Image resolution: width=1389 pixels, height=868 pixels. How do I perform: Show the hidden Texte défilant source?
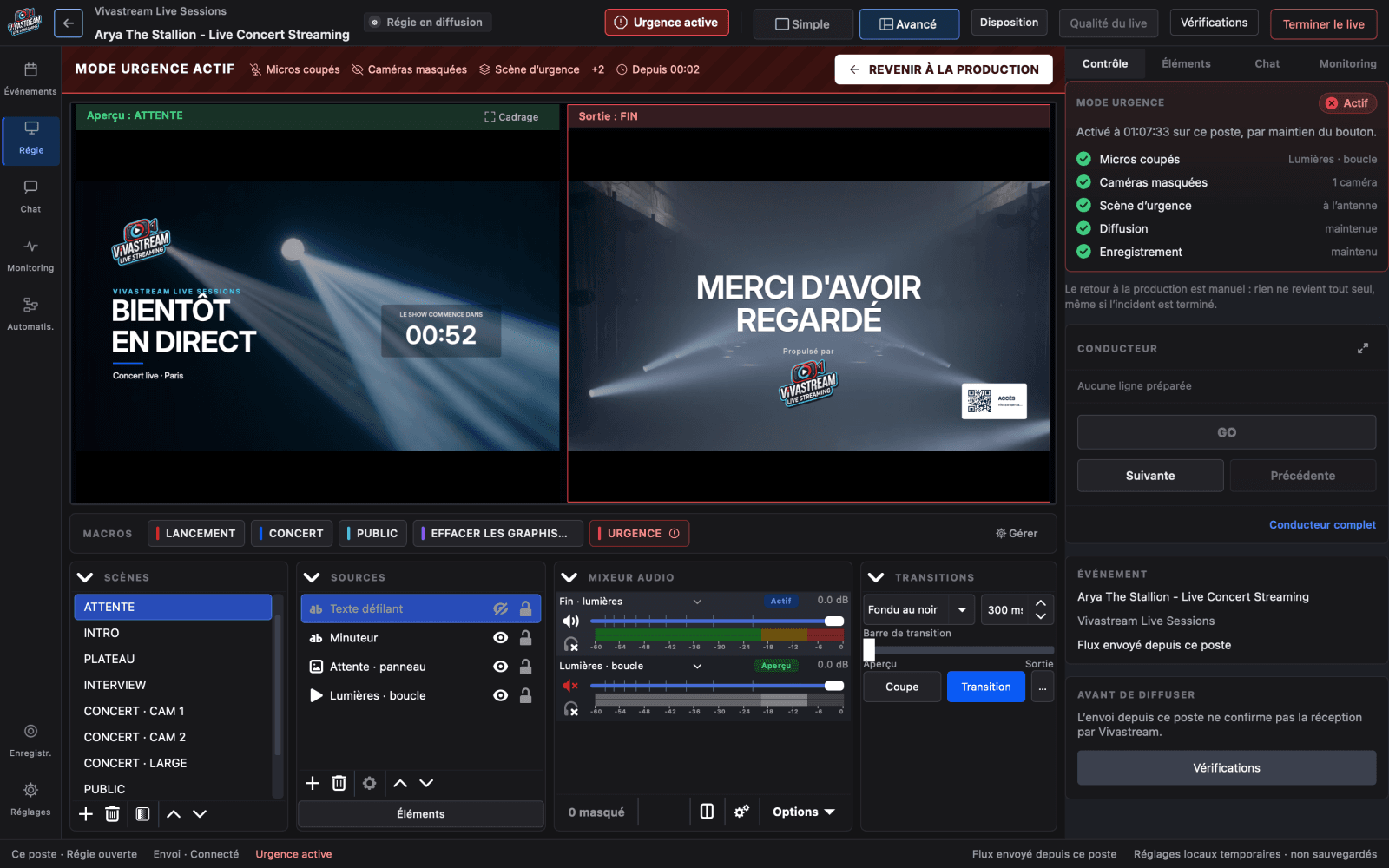[501, 609]
